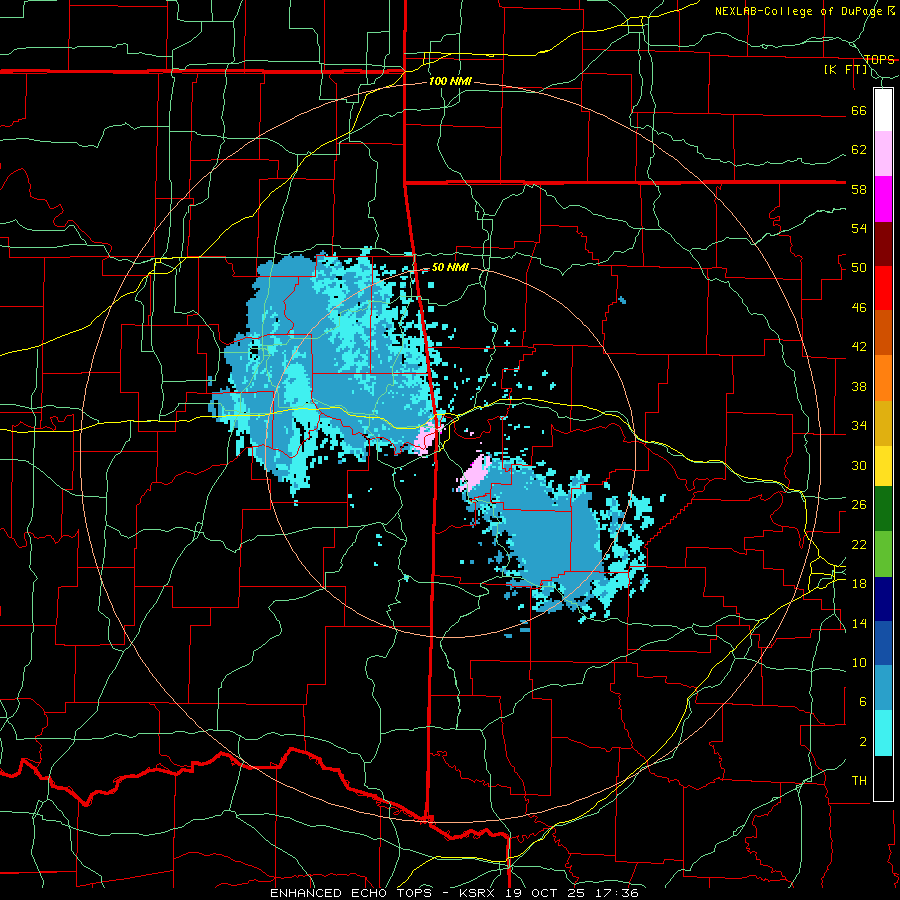
Task: Click the orange 42 legend swatch
Action: point(883,378)
